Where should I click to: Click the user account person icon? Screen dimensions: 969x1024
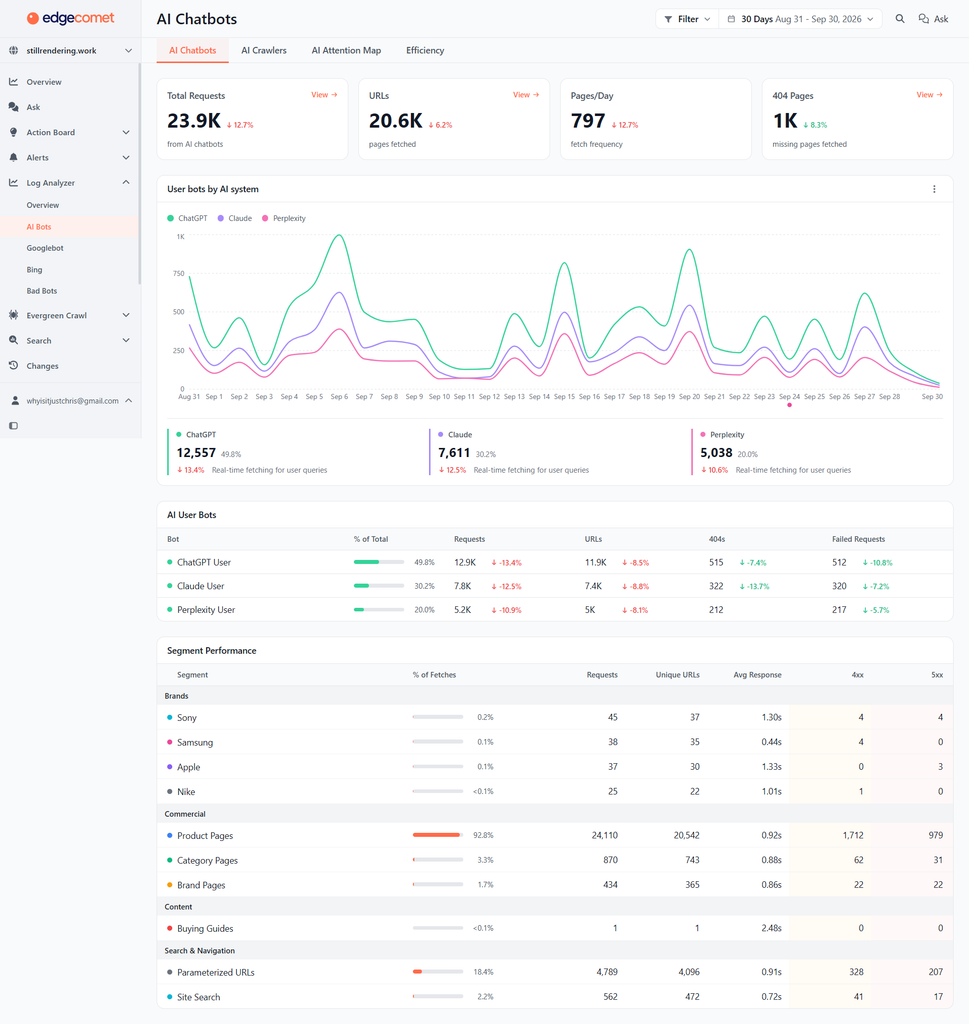15,401
